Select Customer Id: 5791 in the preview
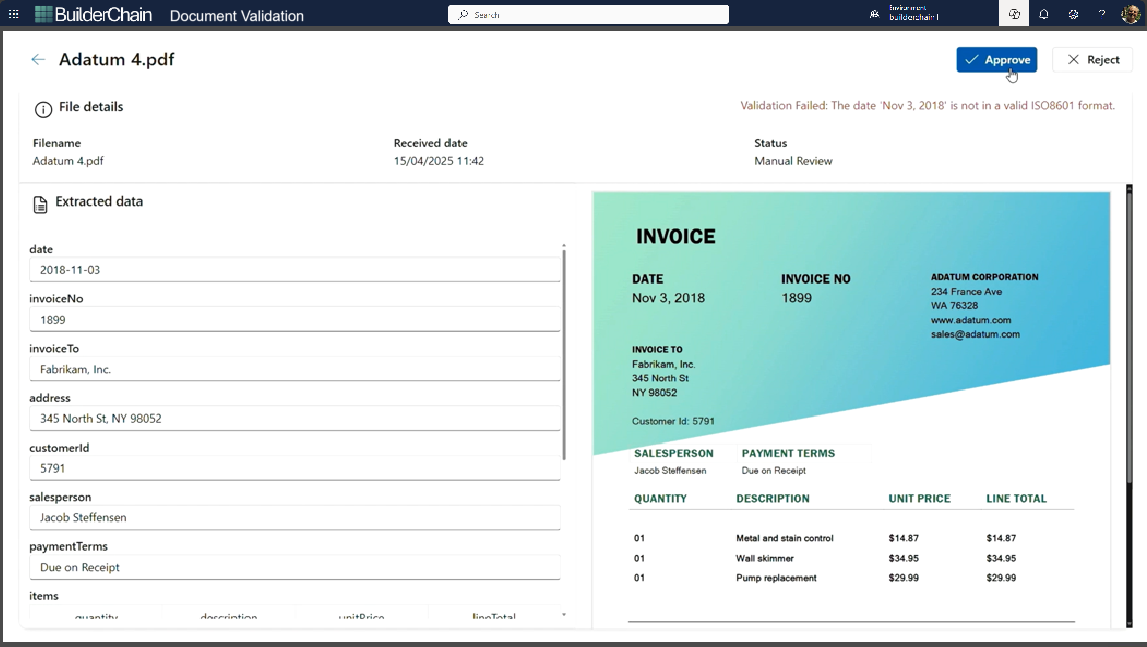 click(x=673, y=421)
